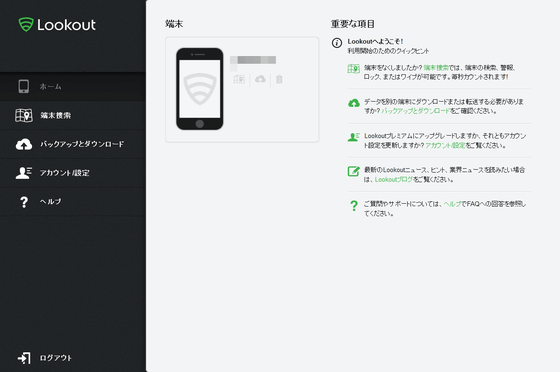Click the person icon beside アカウント/設定
Image resolution: width=560 pixels, height=372 pixels.
(x=24, y=173)
